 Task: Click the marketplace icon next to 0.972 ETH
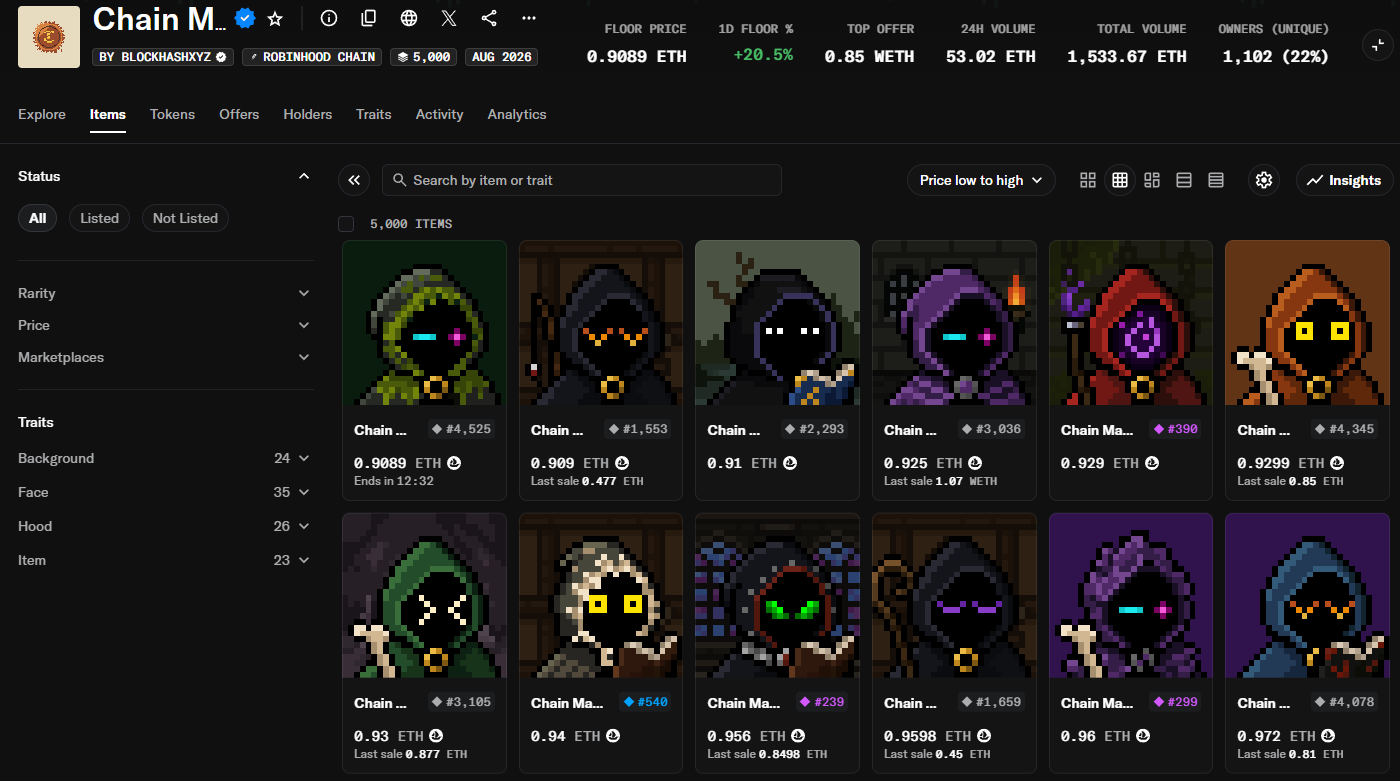coord(1327,736)
